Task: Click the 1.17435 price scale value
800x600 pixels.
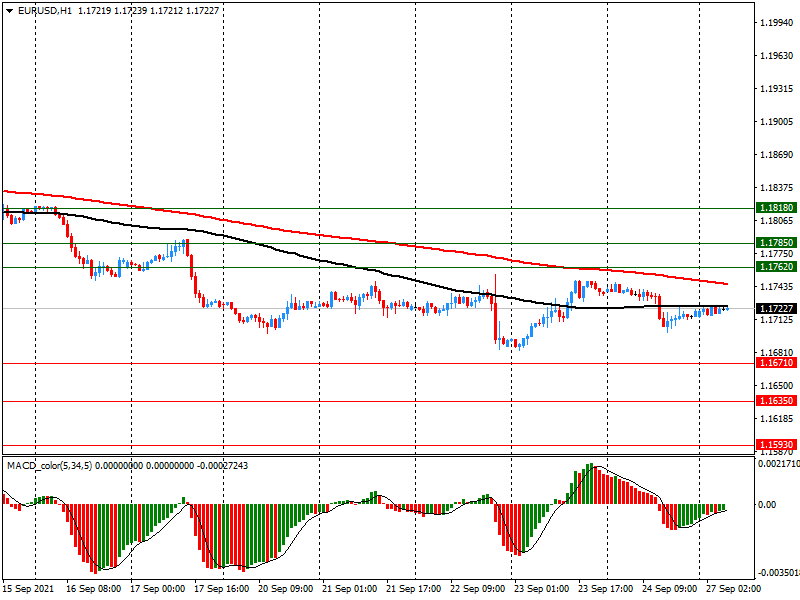Action: point(777,287)
